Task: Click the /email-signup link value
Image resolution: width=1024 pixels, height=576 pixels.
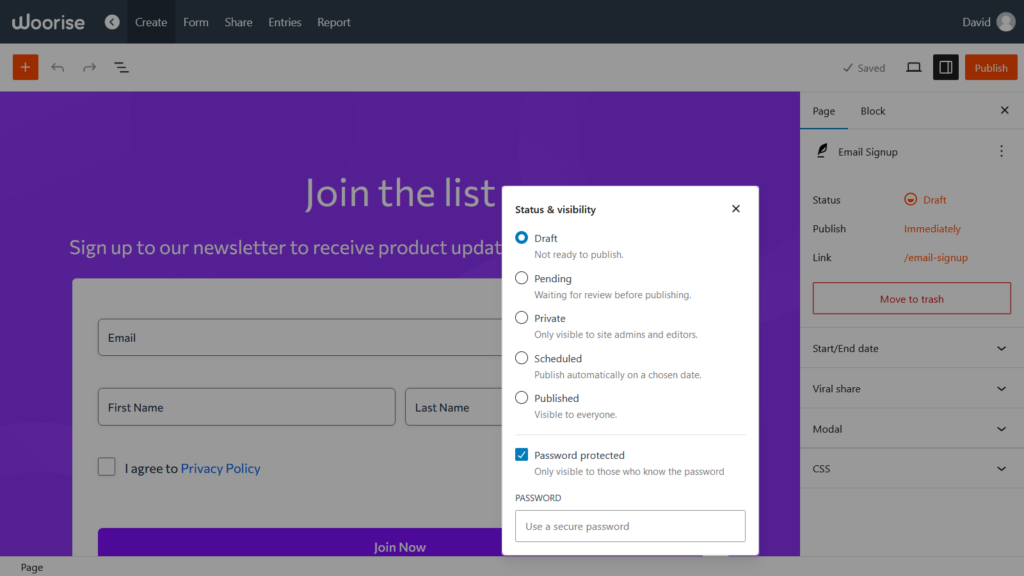Action: pyautogui.click(x=935, y=257)
